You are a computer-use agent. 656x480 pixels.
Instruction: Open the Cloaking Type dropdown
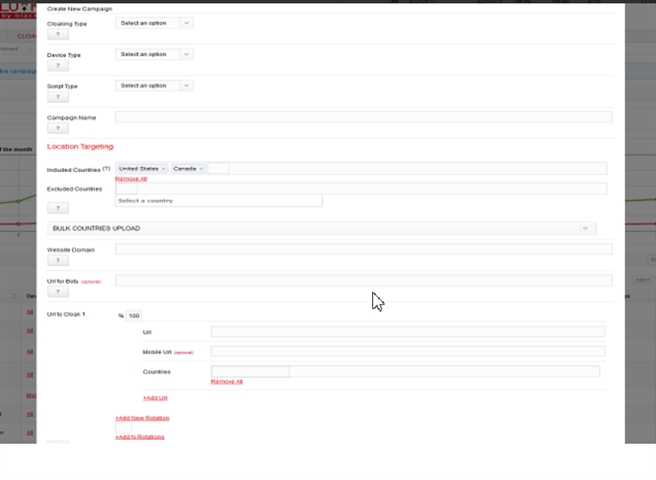click(x=154, y=23)
